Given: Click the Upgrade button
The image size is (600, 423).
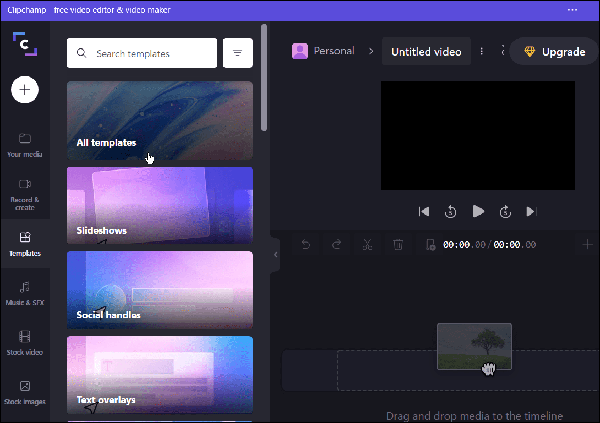Looking at the screenshot, I should click(554, 52).
